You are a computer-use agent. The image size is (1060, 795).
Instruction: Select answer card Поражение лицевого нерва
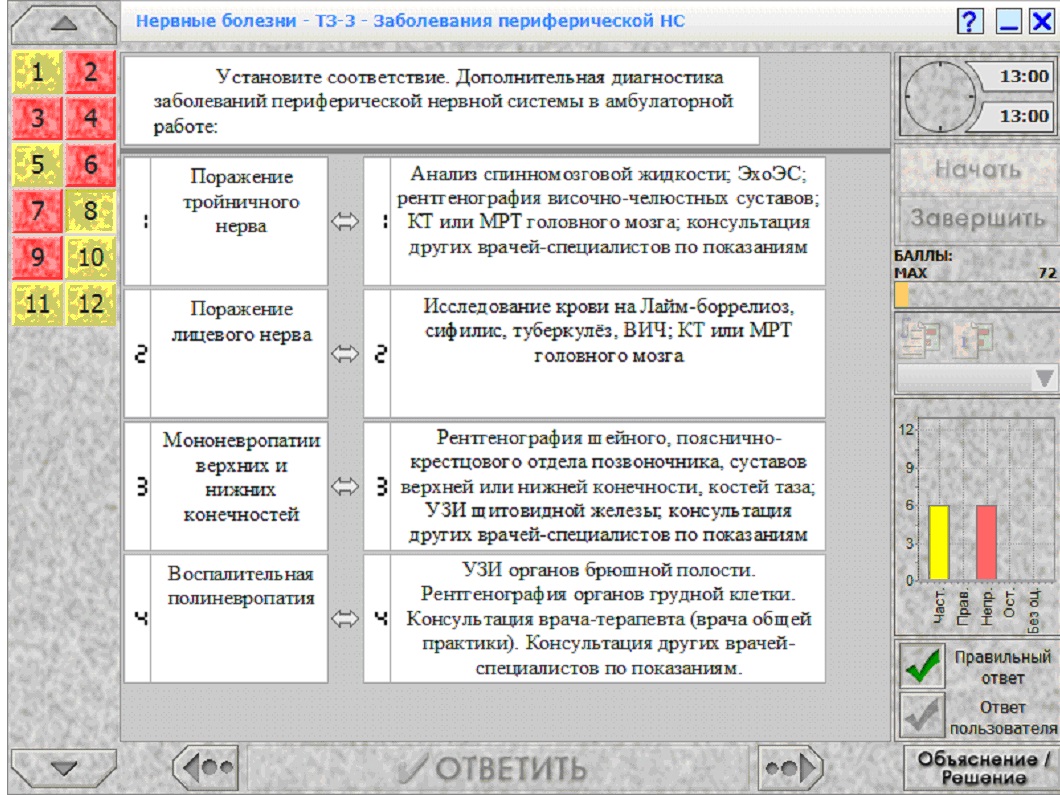click(226, 354)
